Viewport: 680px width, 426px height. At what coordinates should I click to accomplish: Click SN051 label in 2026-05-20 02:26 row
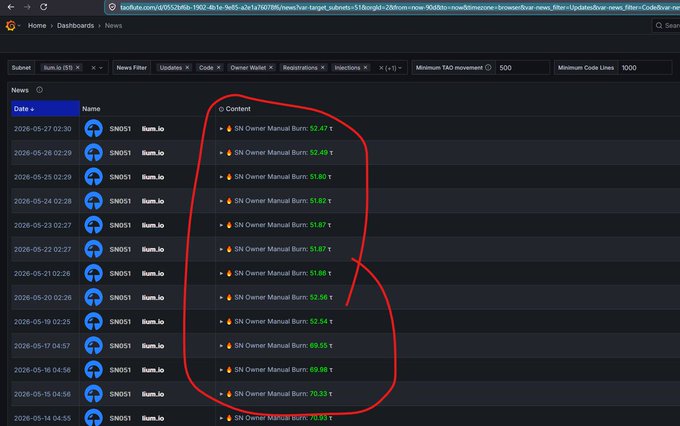click(120, 298)
